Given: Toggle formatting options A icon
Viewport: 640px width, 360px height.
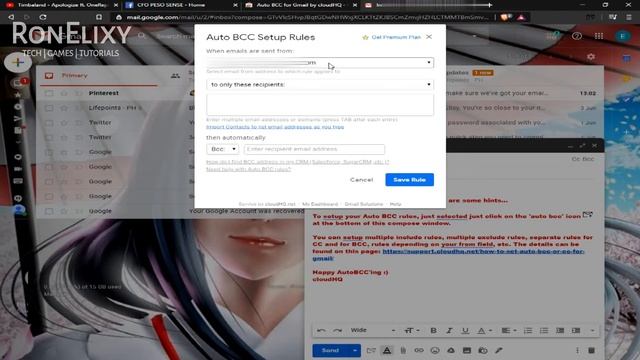Looking at the screenshot, I should pos(387,350).
